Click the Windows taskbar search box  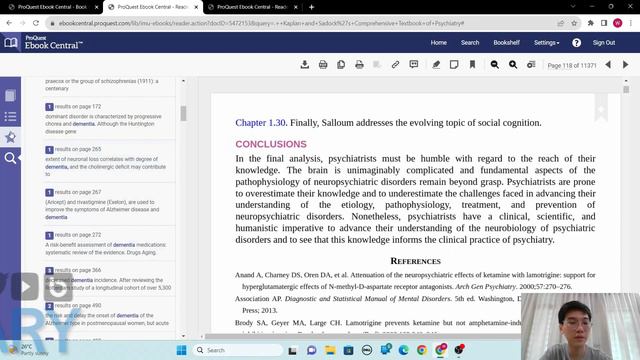[x=238, y=350]
